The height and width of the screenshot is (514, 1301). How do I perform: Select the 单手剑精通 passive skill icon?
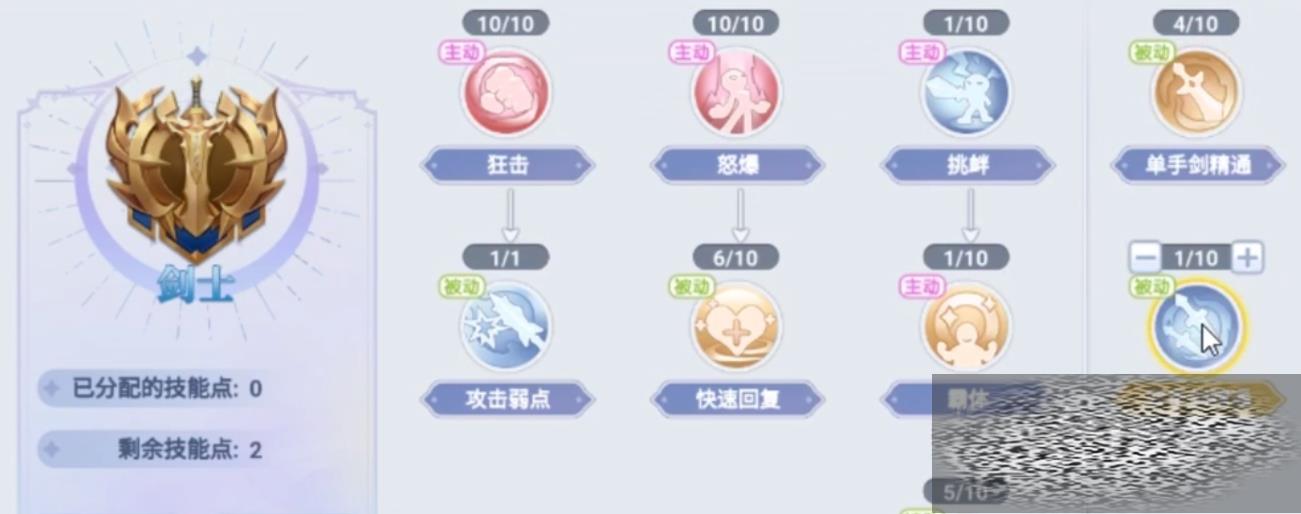1197,93
